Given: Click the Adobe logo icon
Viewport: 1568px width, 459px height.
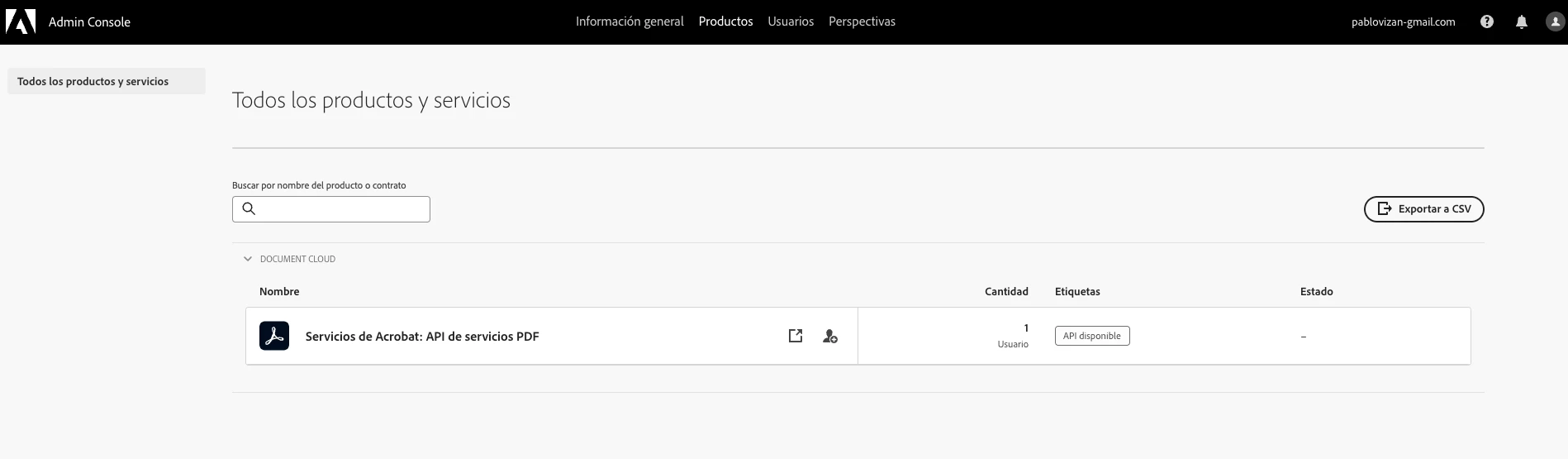Looking at the screenshot, I should tap(21, 22).
